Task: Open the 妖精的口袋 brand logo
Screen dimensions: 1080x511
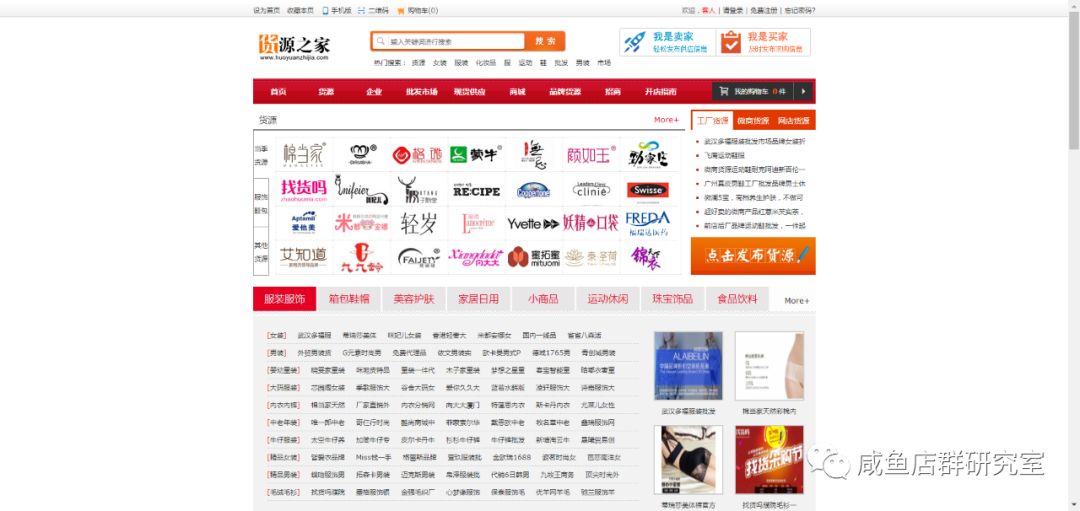Action: point(591,223)
